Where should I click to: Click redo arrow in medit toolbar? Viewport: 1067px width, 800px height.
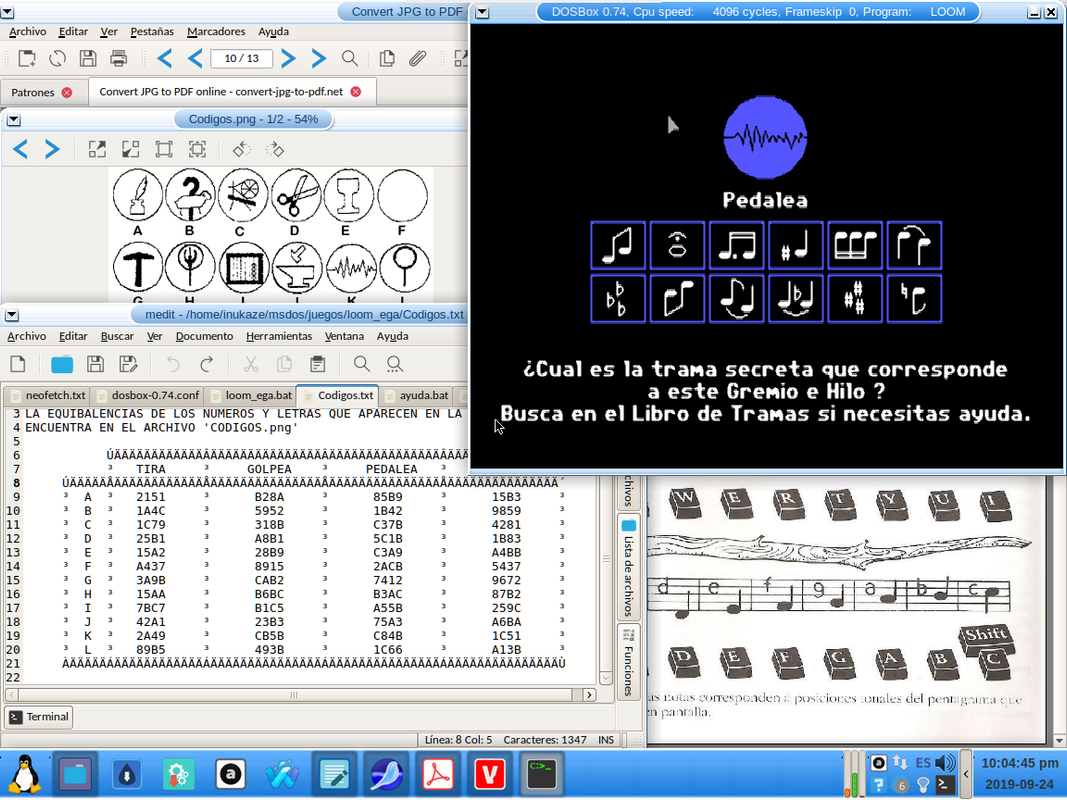(x=206, y=364)
